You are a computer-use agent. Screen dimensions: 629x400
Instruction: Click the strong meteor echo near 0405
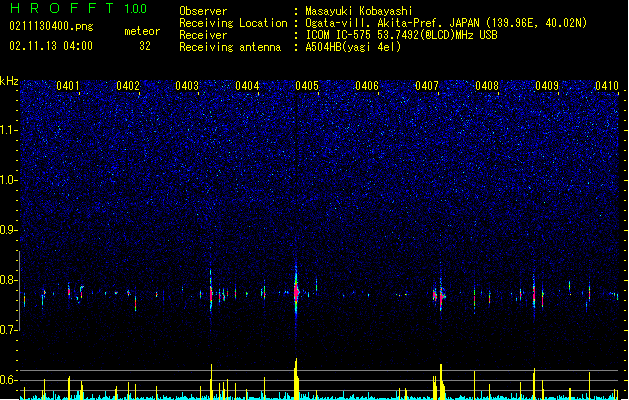coord(296,292)
